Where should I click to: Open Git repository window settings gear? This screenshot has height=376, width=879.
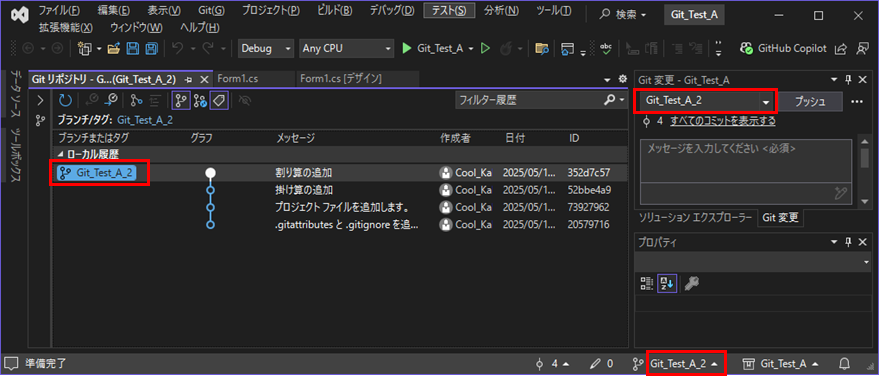tap(622, 79)
